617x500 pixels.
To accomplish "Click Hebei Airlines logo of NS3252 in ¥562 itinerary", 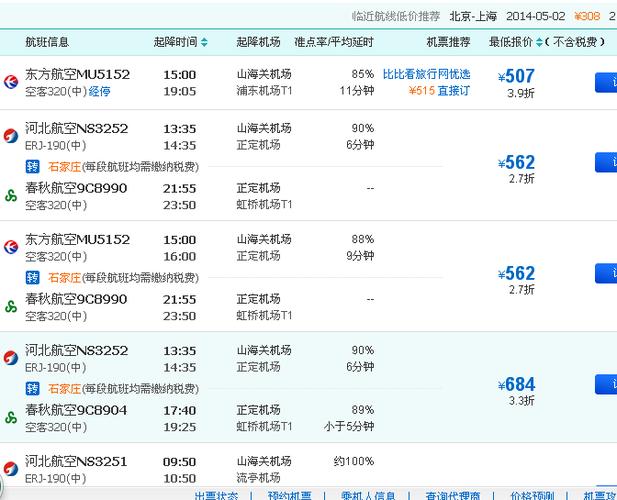I will coord(11,136).
